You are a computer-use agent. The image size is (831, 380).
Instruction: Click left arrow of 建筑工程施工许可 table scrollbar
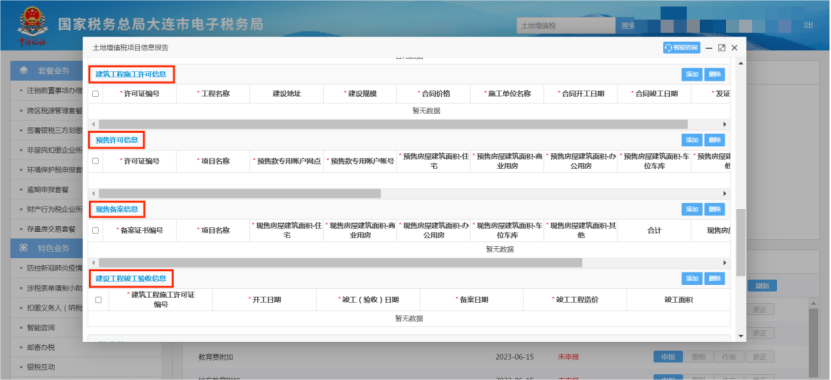(93, 124)
